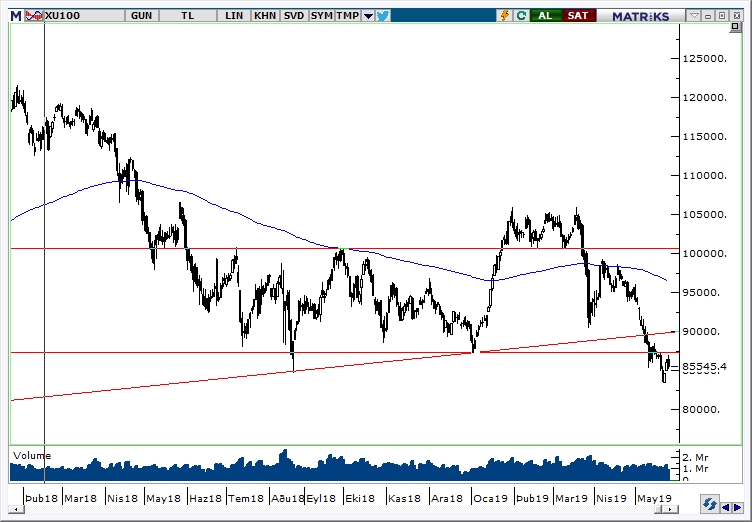Click the Oca19 date axis label

(490, 498)
